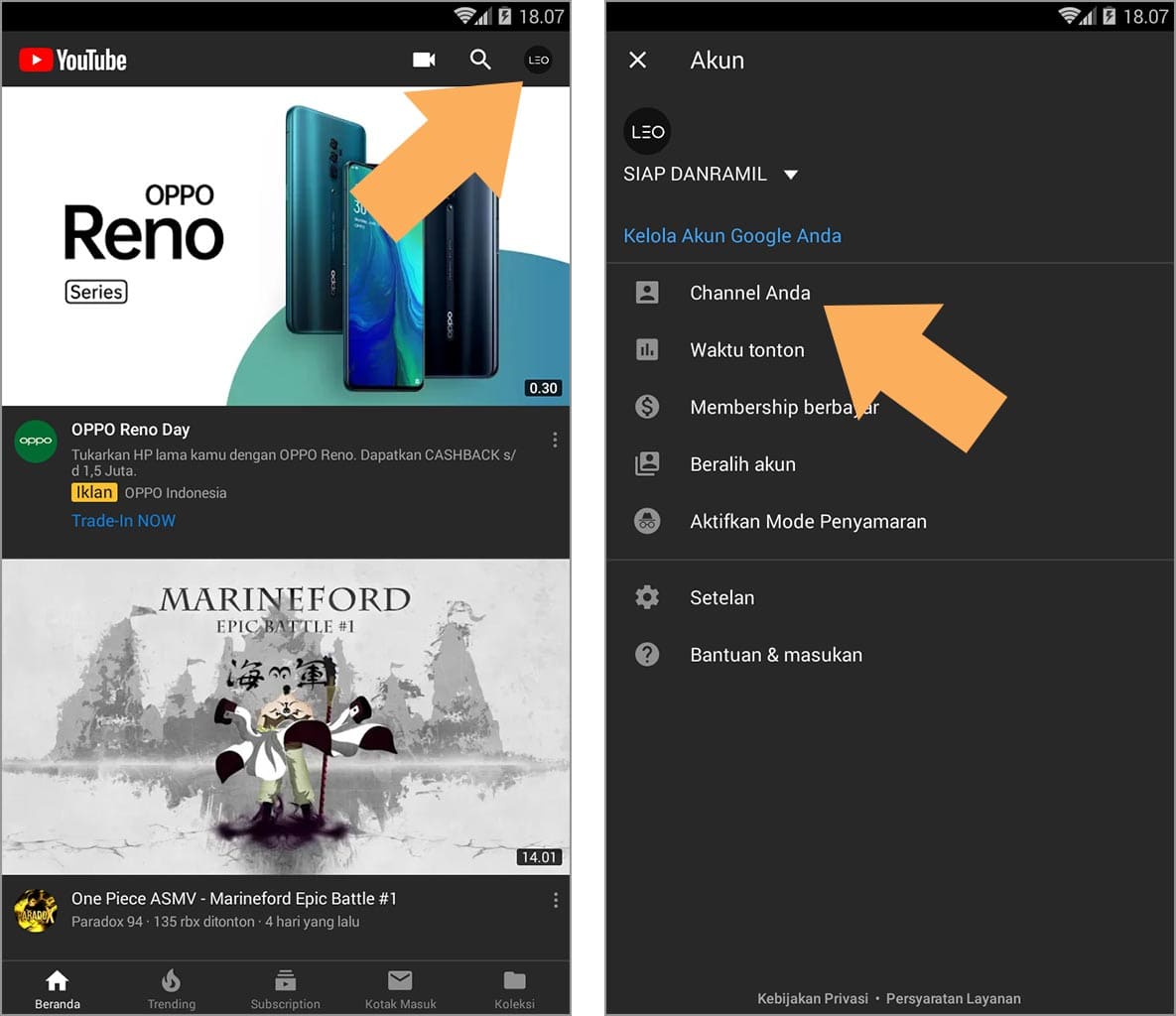Open Kelola Akun Google Anda link
The width and height of the screenshot is (1176, 1016).
(732, 235)
